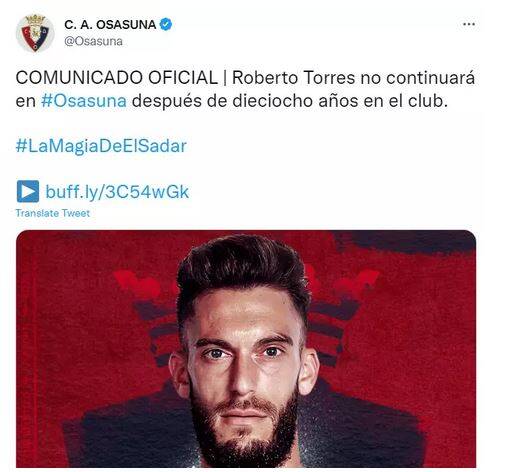Image resolution: width=508 pixels, height=472 pixels.
Task: Open the #Osasuna hashtag
Action: click(x=84, y=101)
